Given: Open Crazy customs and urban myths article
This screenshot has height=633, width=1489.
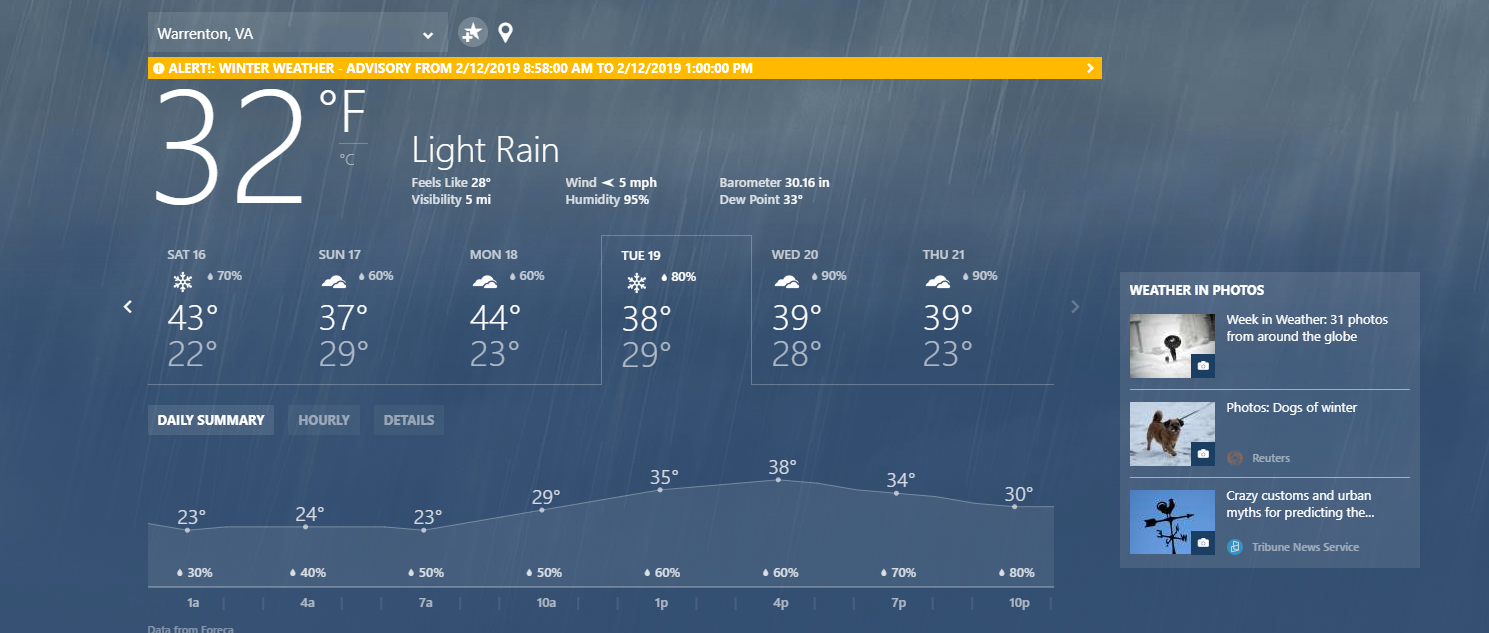Looking at the screenshot, I should tap(1300, 504).
